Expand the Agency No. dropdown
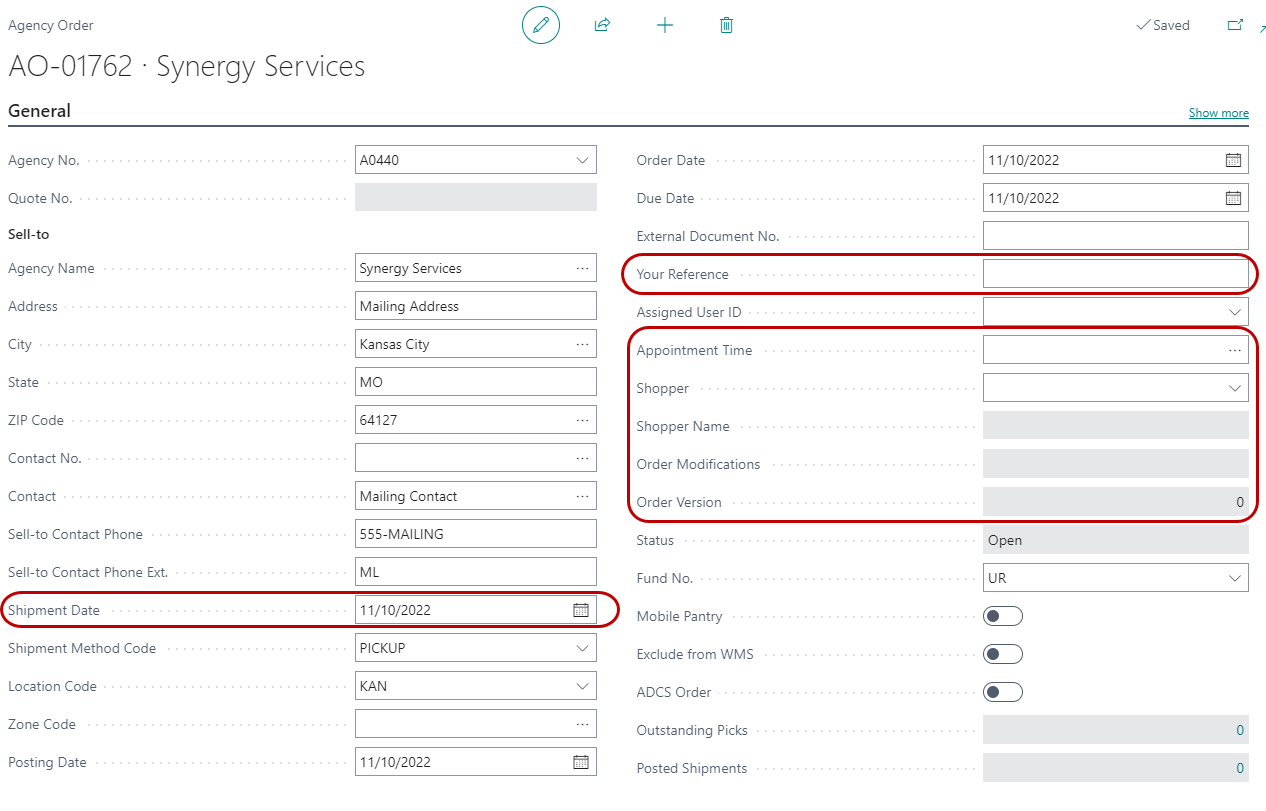The image size is (1266, 811). [582, 160]
